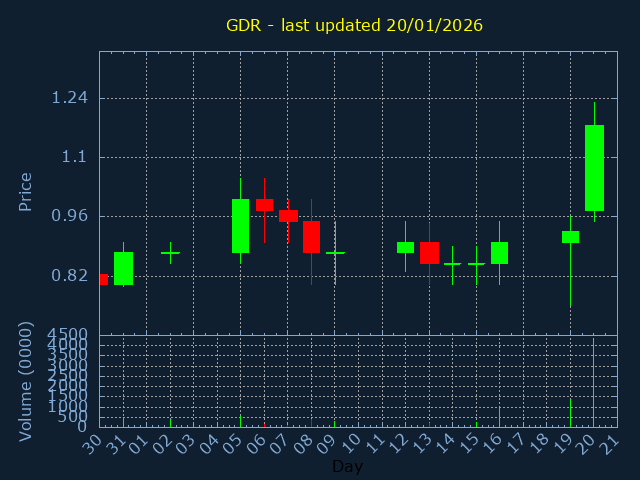Click the green candlestick on day 31
Screen dimensions: 640x480
(x=123, y=268)
